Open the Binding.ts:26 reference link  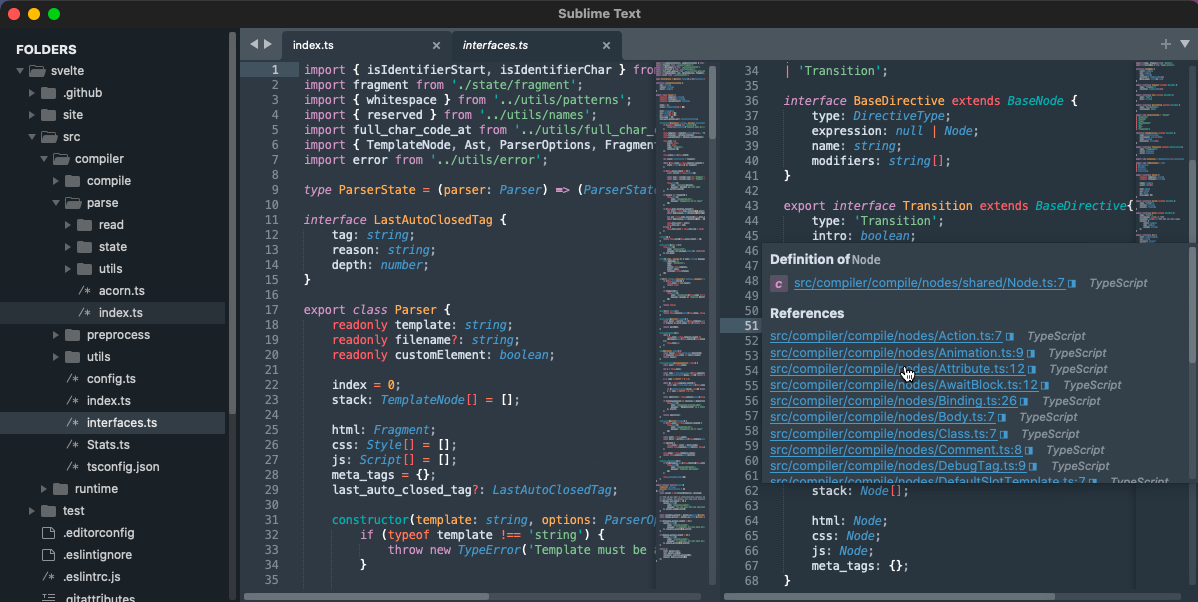(x=893, y=401)
